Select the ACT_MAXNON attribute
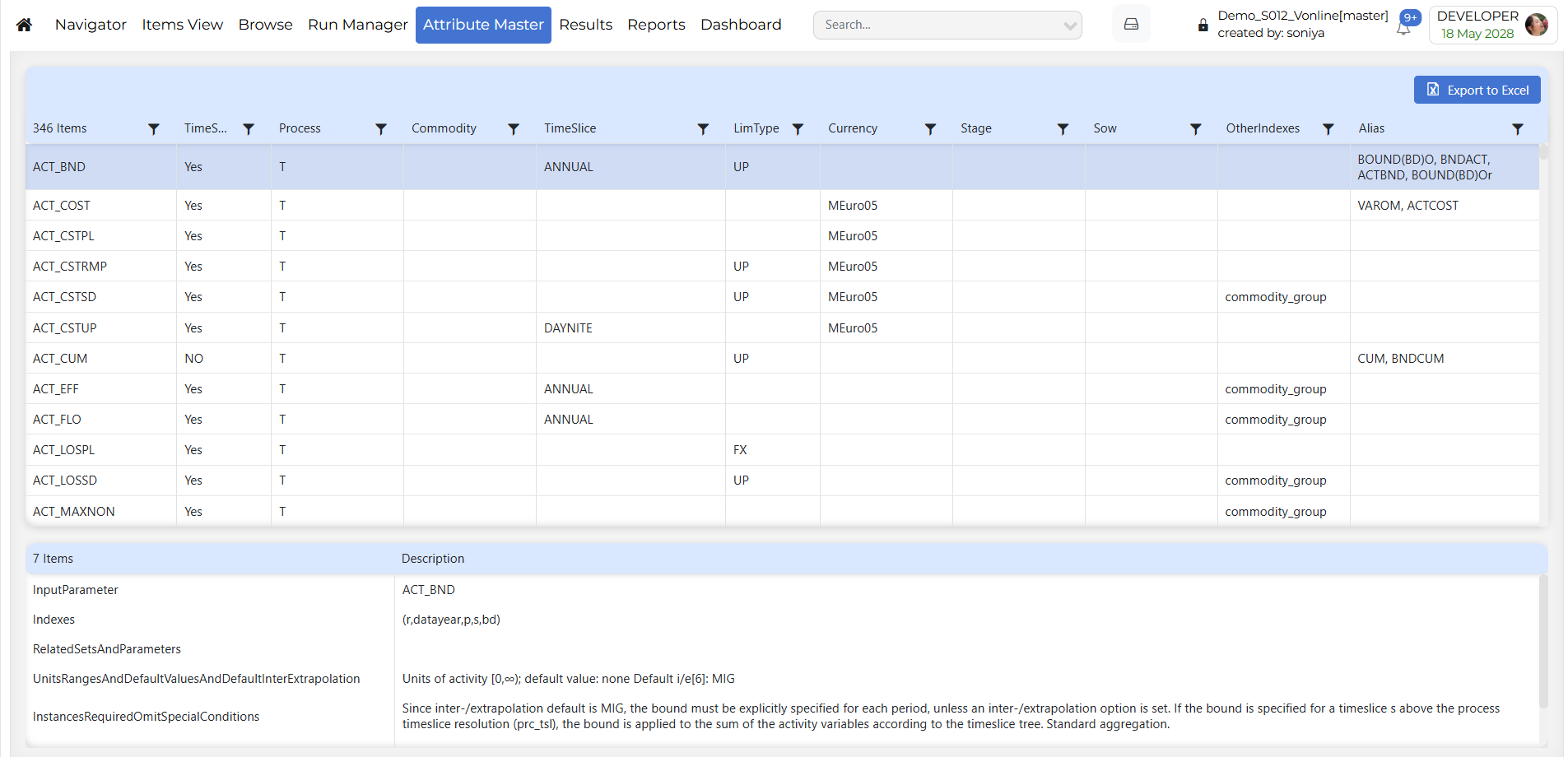The image size is (1568, 757). point(74,512)
